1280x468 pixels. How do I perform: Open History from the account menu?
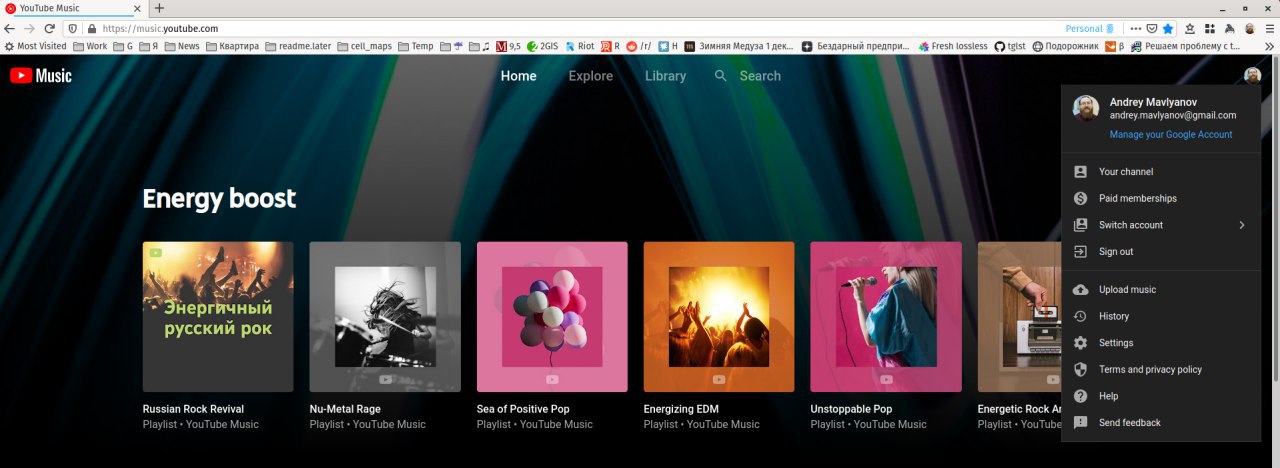(1161, 316)
